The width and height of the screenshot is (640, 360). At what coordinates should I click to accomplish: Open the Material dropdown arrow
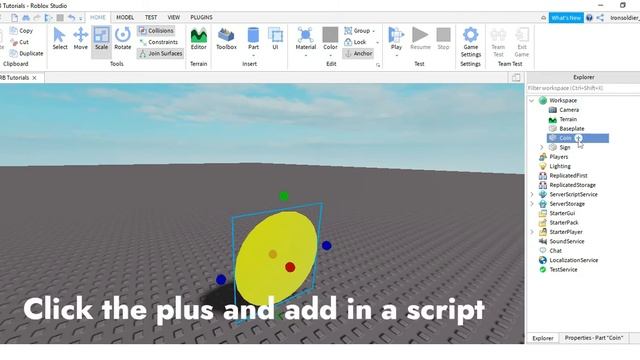pyautogui.click(x=305, y=55)
